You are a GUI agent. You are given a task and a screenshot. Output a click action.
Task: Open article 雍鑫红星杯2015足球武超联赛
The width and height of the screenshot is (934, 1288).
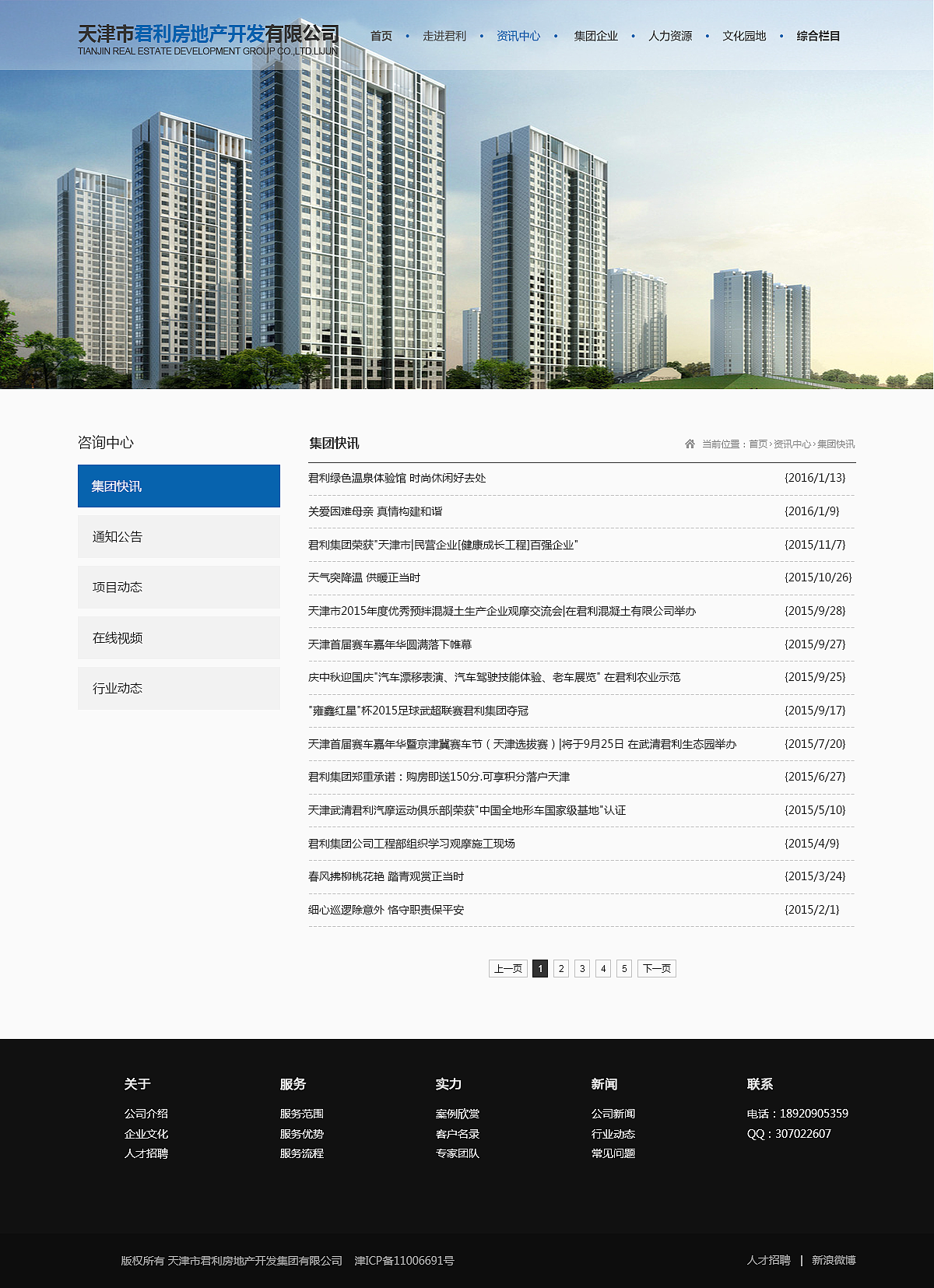click(418, 711)
